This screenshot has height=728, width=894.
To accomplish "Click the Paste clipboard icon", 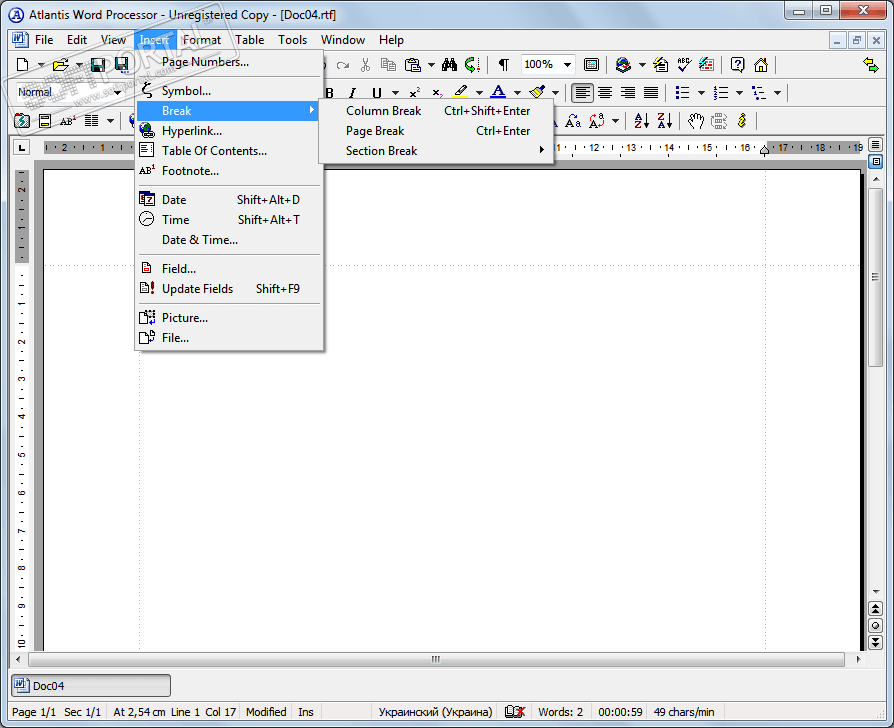I will pyautogui.click(x=413, y=64).
